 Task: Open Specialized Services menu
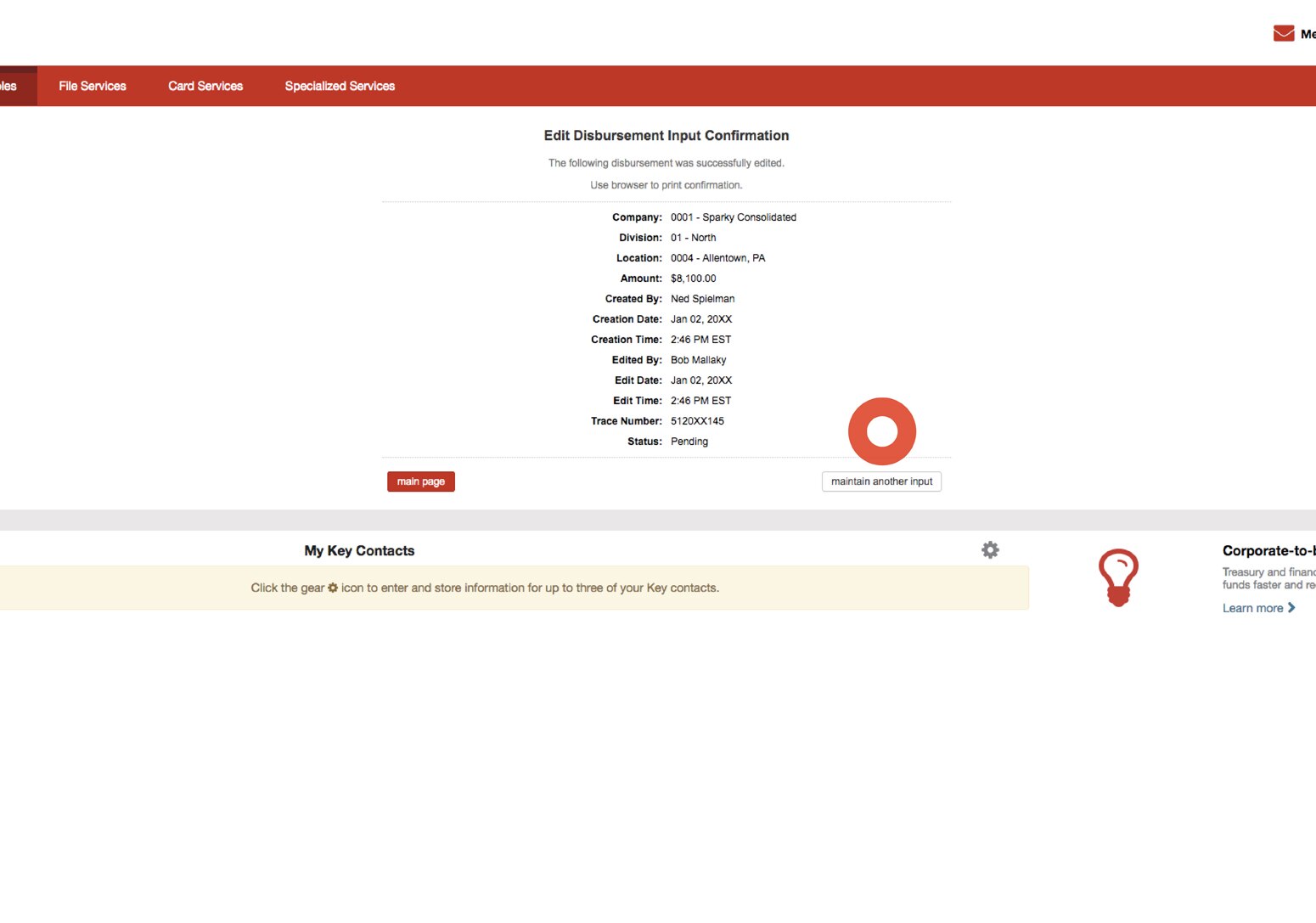[x=340, y=85]
